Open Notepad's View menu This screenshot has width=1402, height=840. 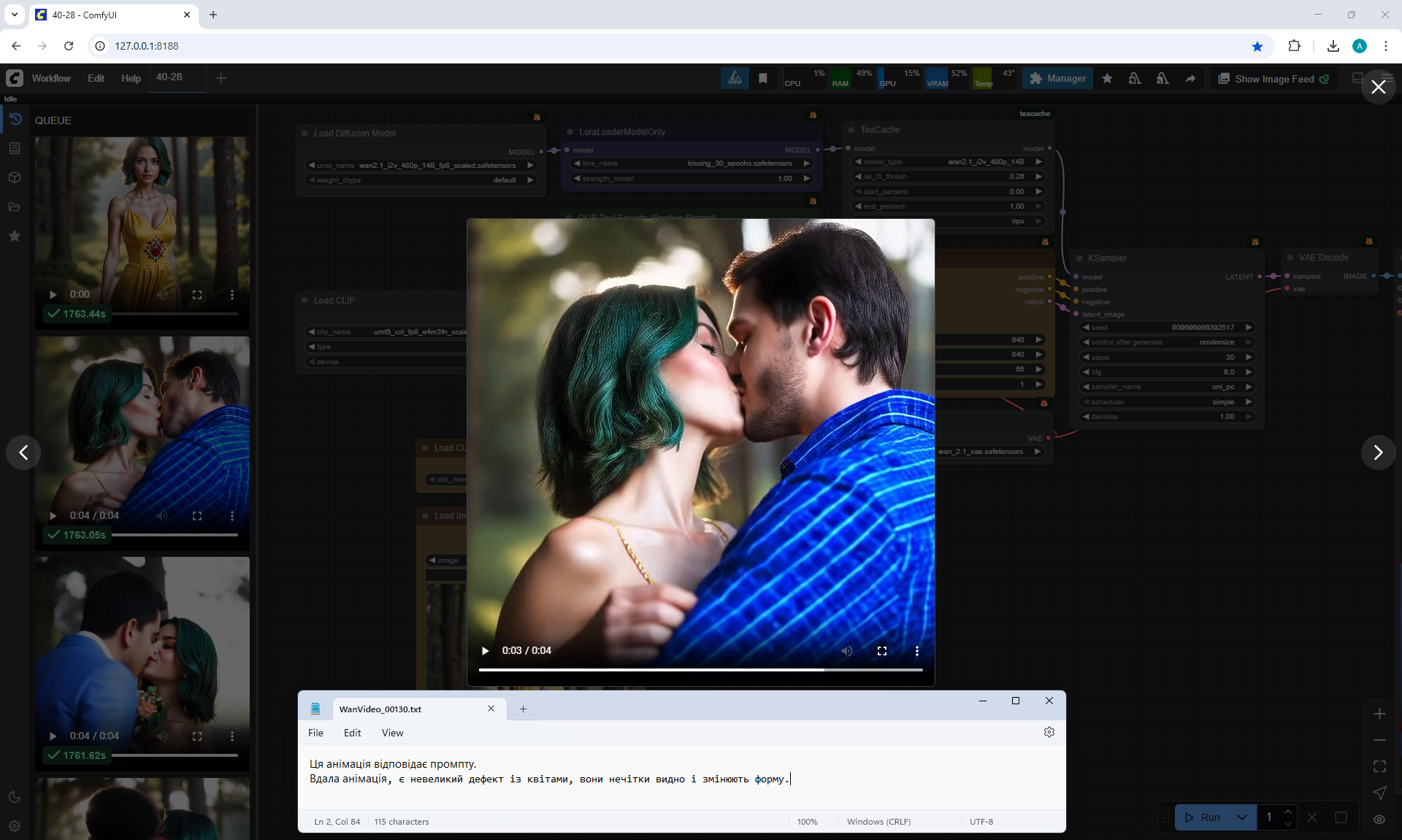pyautogui.click(x=392, y=733)
